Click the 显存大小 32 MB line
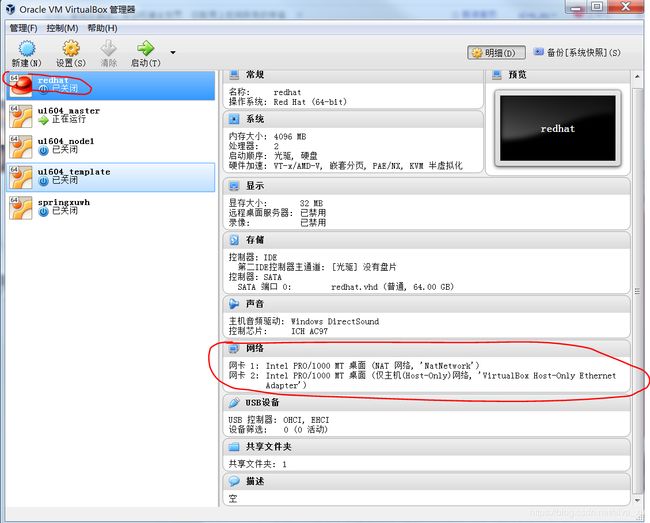 [276, 203]
